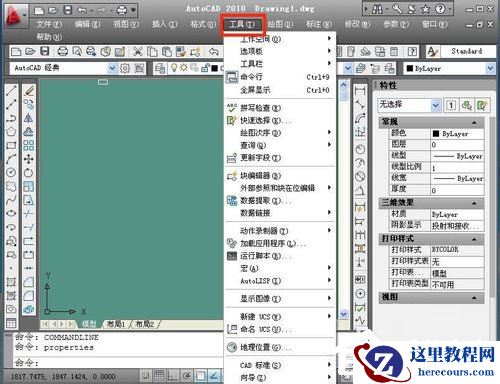This screenshot has width=500, height=384.
Task: Select the Copy object tool
Action: (x=29, y=104)
